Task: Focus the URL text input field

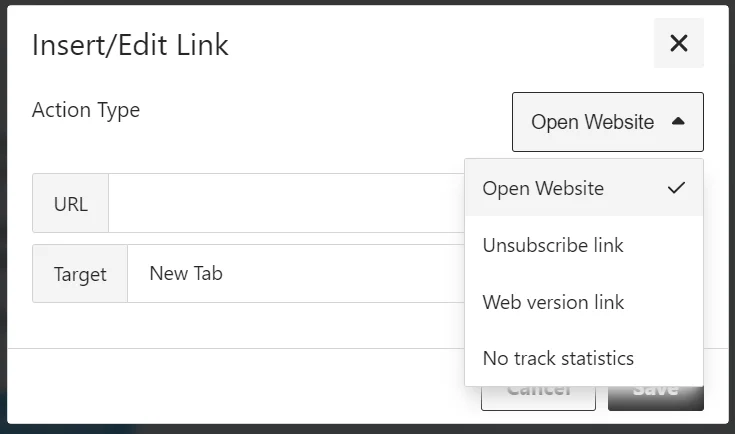Action: tap(285, 203)
